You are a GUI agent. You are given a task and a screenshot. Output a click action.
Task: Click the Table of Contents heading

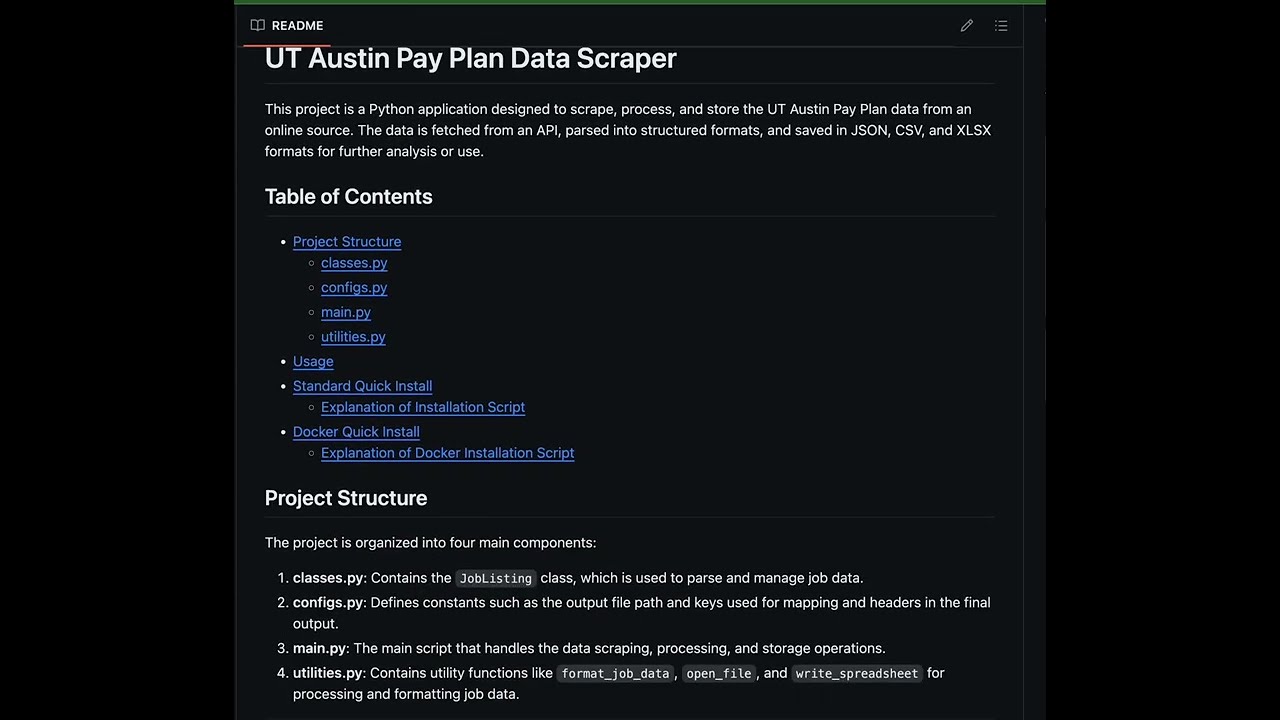point(348,197)
